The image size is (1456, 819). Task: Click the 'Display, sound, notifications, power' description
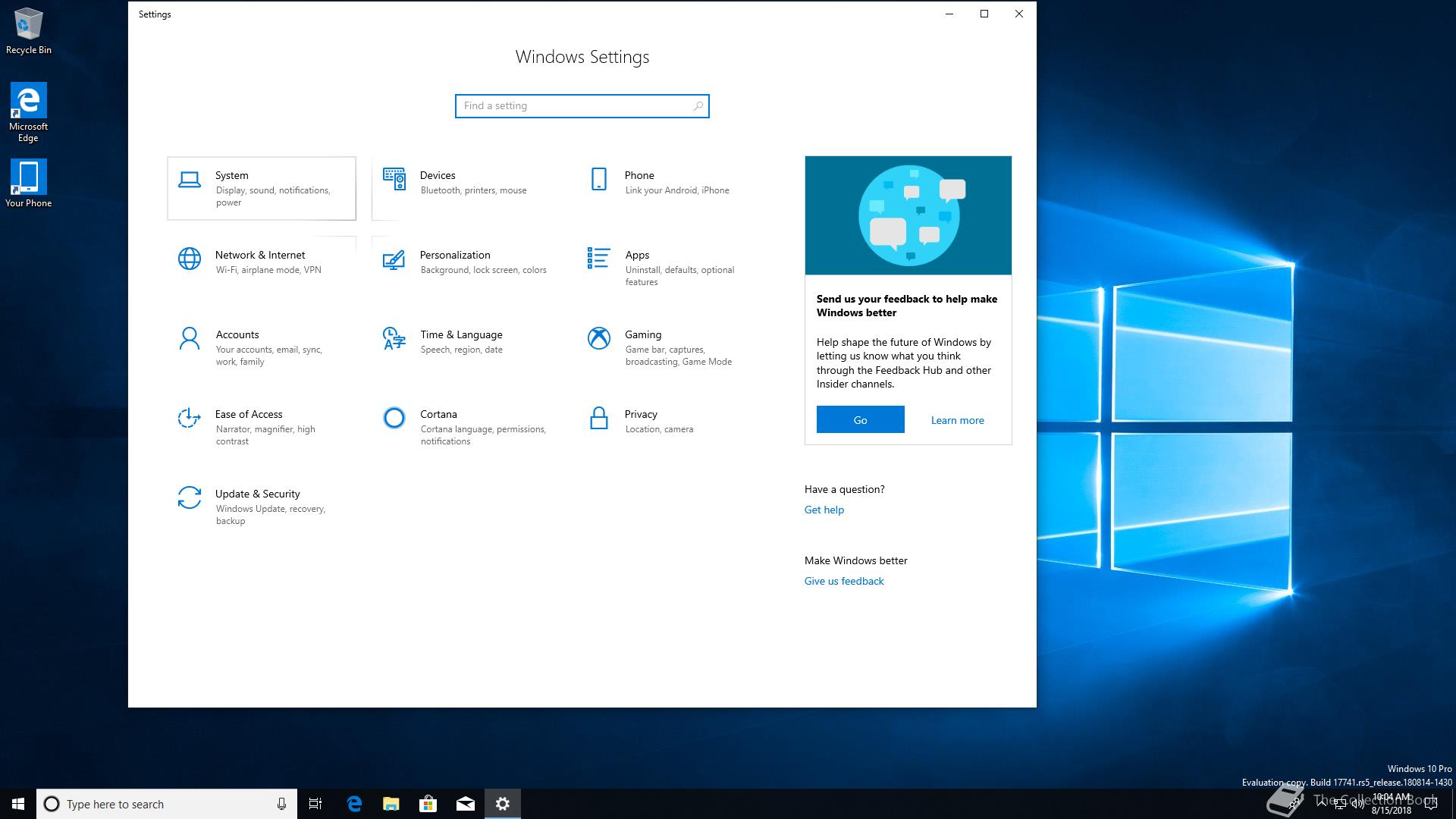(x=273, y=196)
